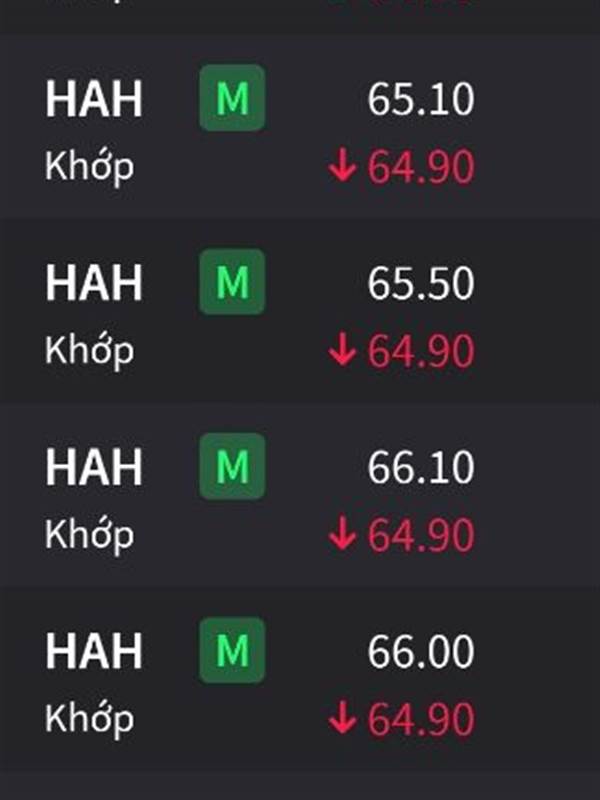Screen dimensions: 600x800
Task: Tap the red down arrow under 66.00
Action: tap(342, 718)
